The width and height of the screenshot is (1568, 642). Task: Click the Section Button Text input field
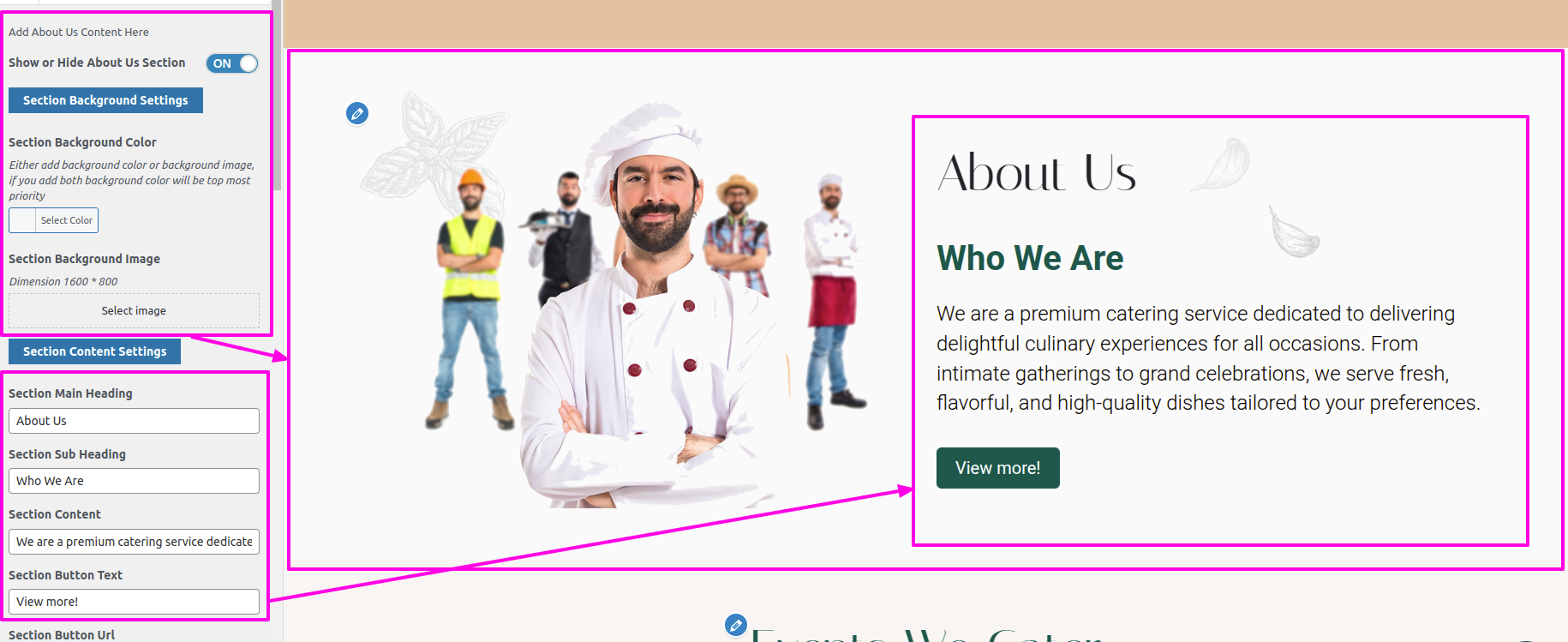[x=134, y=602]
